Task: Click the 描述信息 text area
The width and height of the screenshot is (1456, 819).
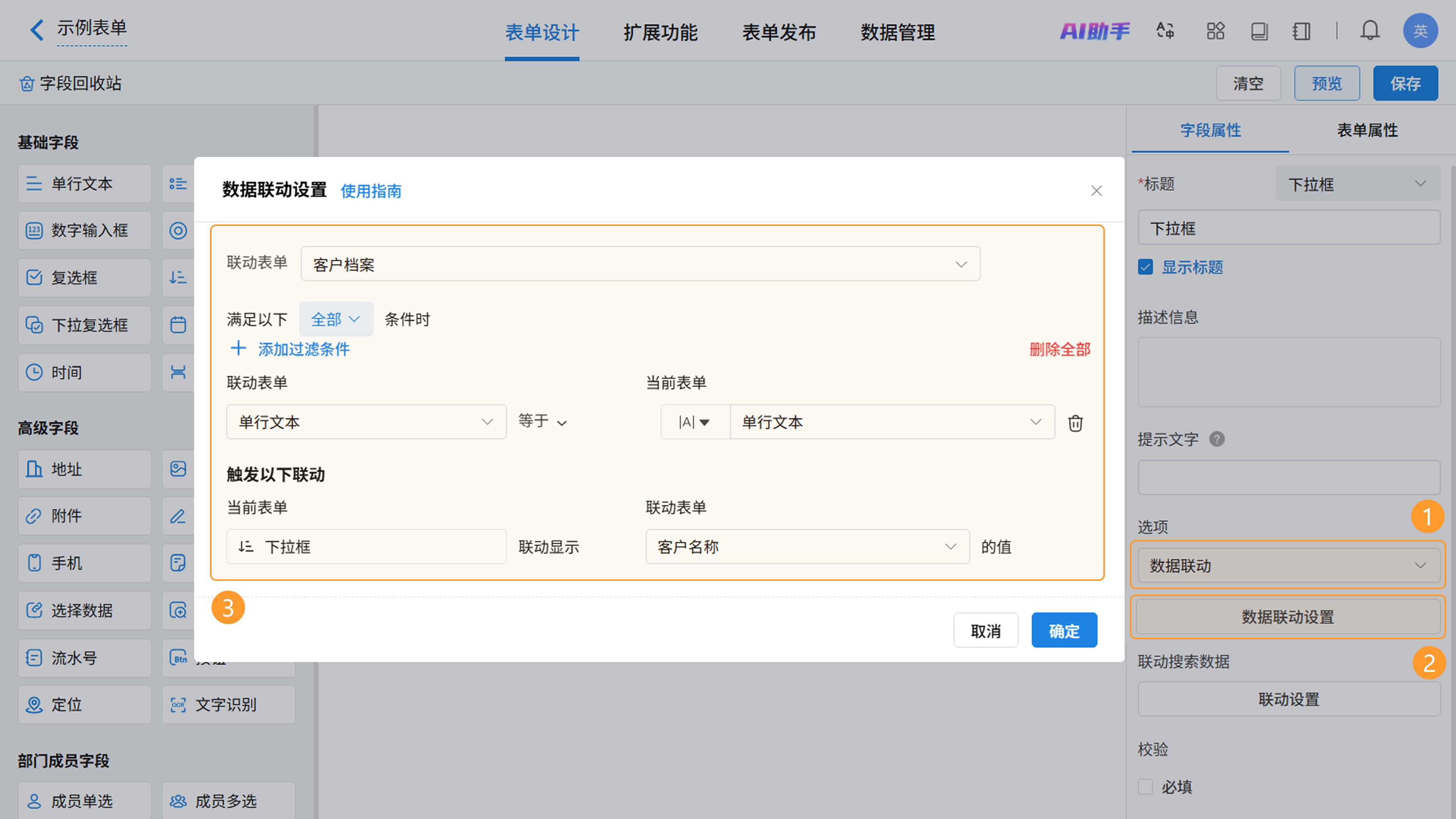Action: click(1289, 372)
